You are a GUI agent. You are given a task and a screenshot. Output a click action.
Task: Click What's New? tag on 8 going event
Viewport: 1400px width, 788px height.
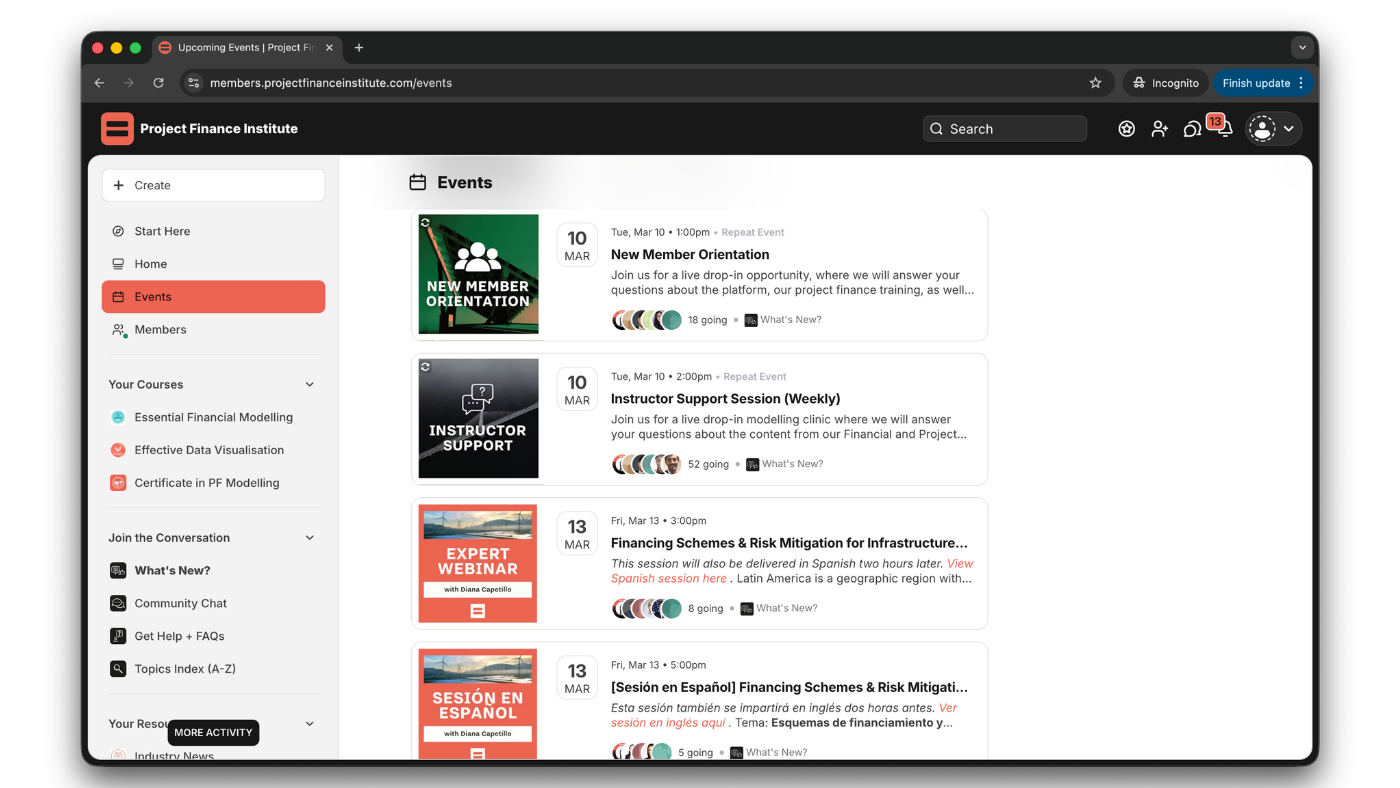tap(779, 608)
